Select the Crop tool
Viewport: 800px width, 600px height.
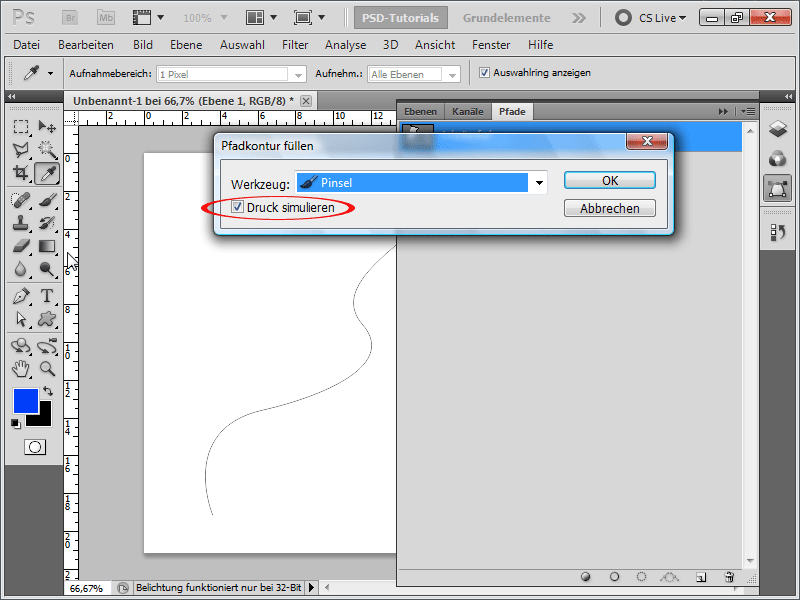[x=21, y=173]
